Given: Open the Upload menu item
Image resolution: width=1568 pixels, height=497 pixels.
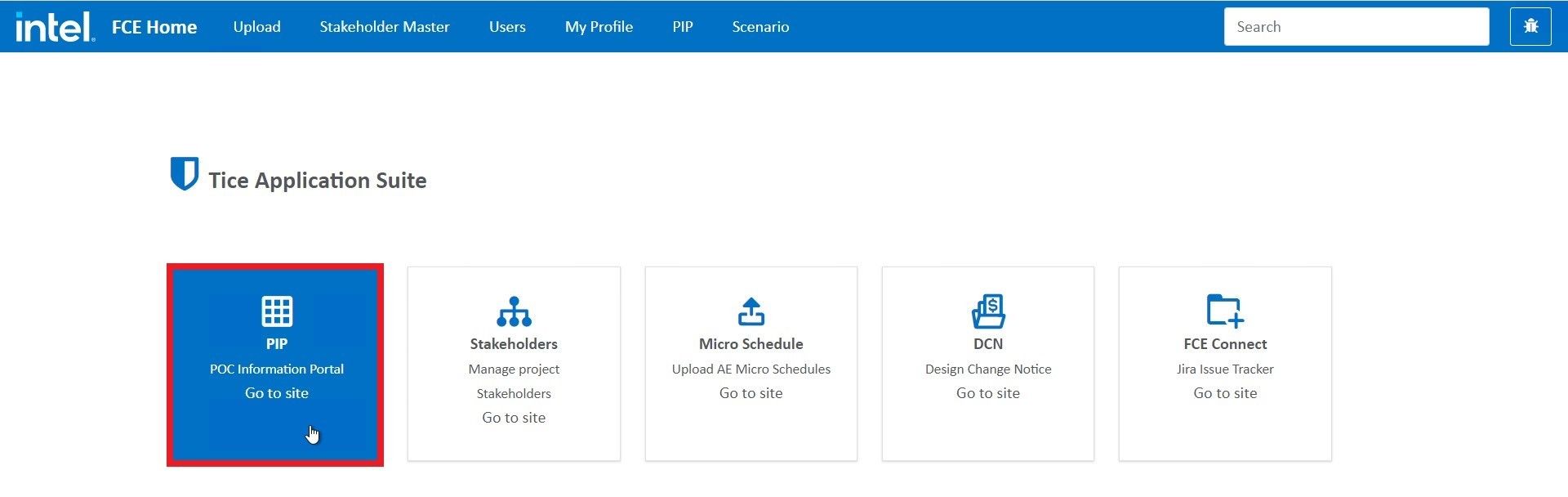Looking at the screenshot, I should 256,27.
